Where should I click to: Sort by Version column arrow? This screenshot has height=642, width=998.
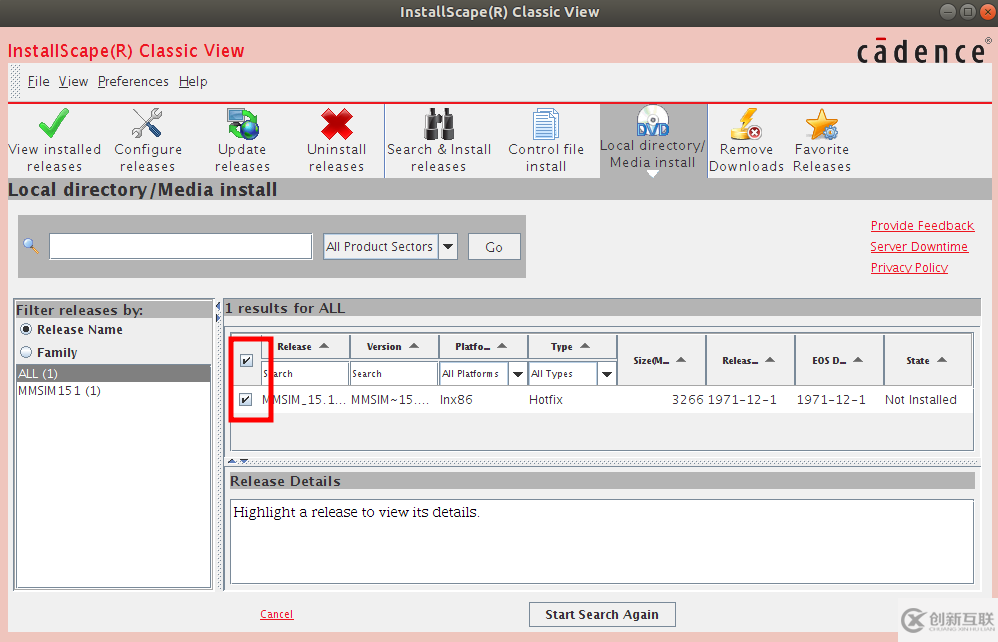click(x=414, y=346)
